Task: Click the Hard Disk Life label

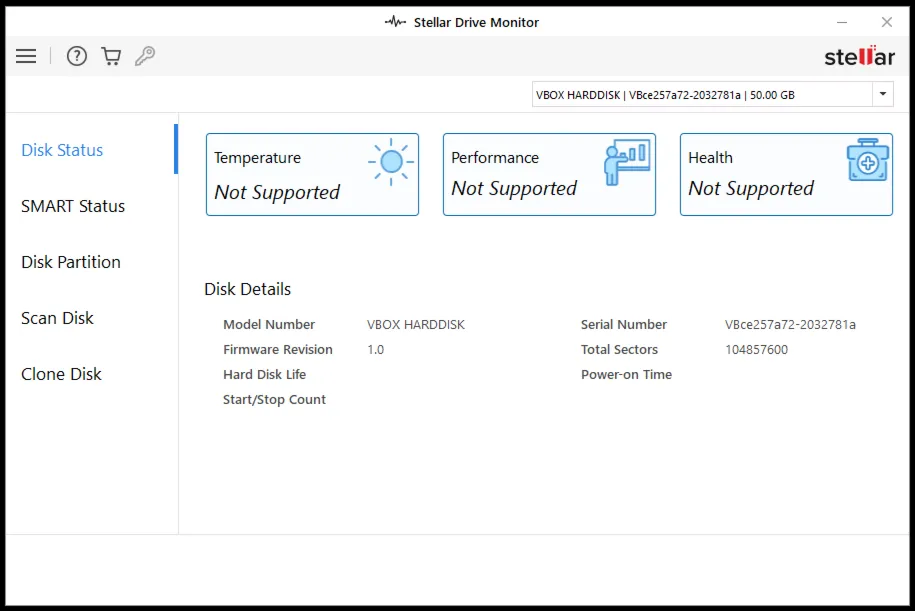Action: click(264, 375)
